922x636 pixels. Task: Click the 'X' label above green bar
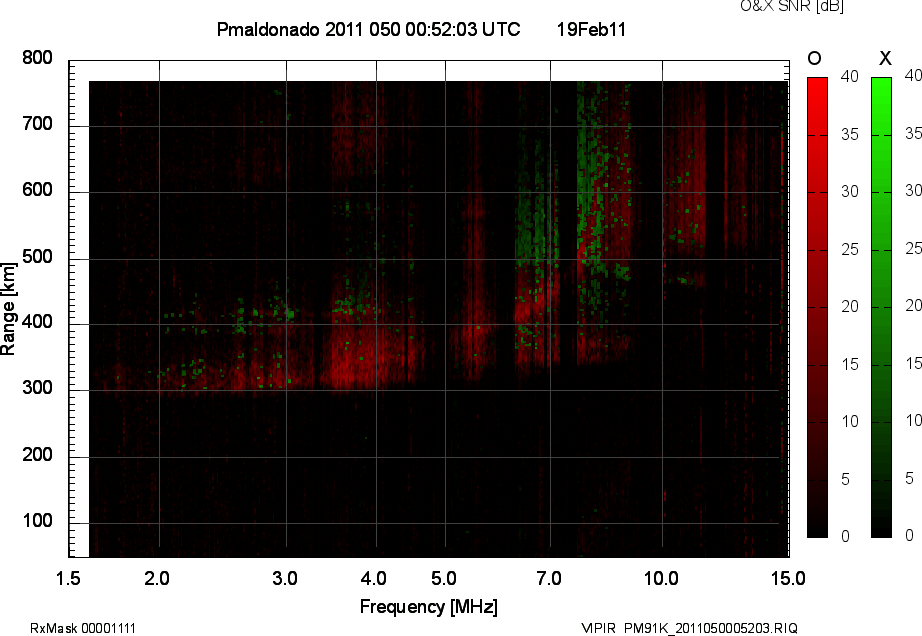point(885,58)
